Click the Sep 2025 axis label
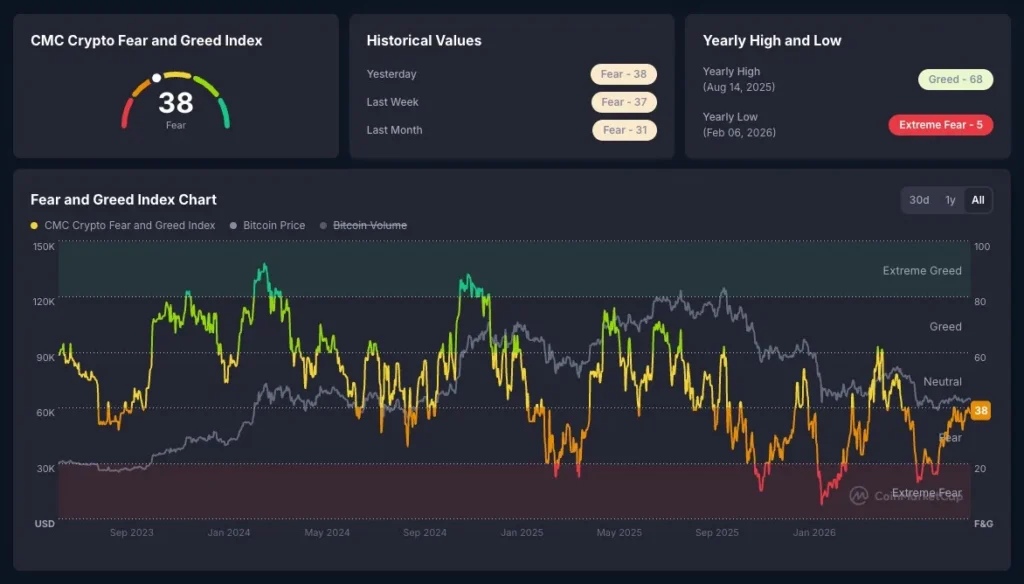The image size is (1024, 584). pos(716,532)
